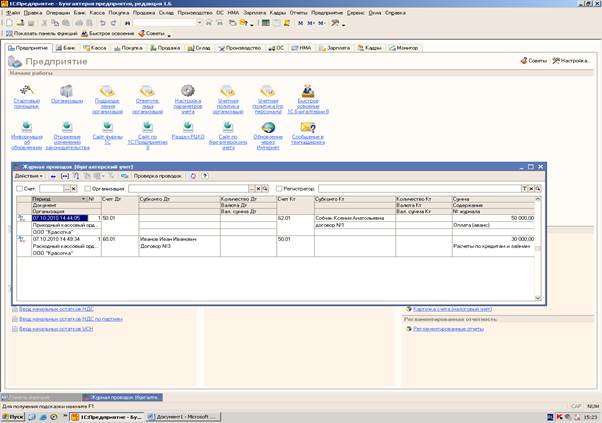Enable the Счет filter checkbox
Viewport: 602px width, 423px height.
[20, 188]
